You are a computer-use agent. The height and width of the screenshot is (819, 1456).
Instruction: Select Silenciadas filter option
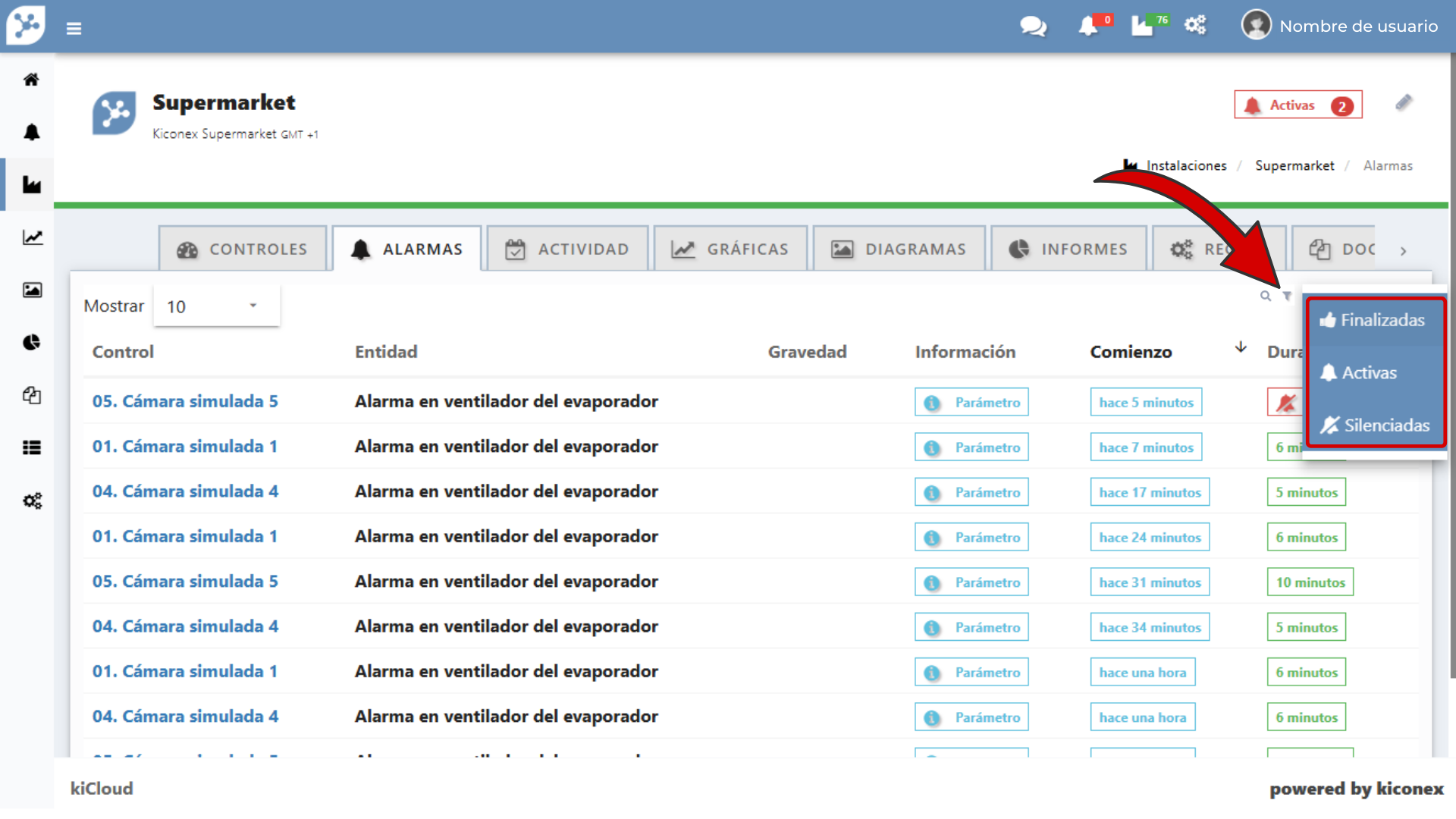coord(1375,425)
